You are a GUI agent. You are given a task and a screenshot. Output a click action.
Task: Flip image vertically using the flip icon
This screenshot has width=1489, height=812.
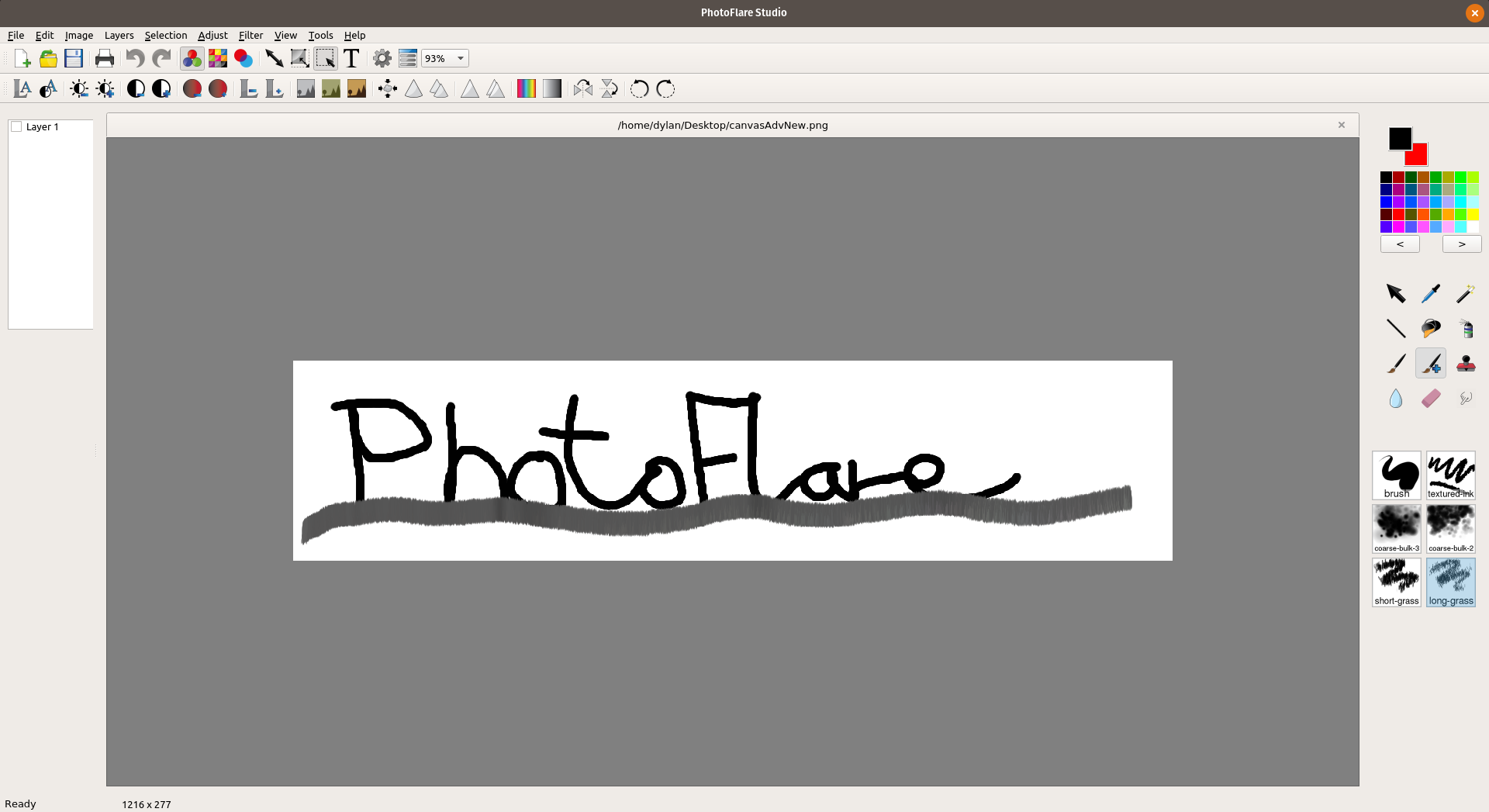tap(610, 89)
